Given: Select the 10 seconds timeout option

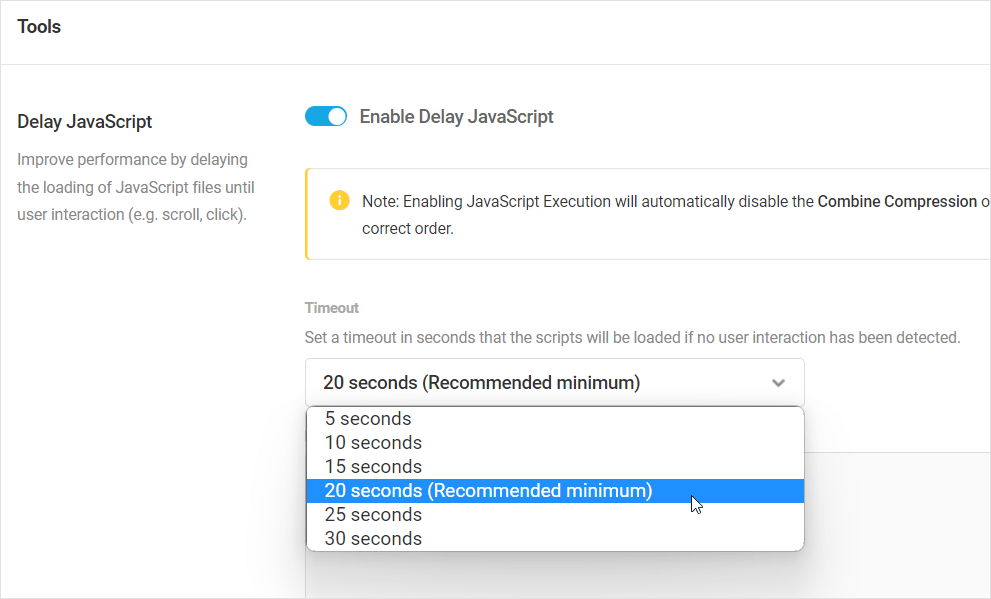Looking at the screenshot, I should (373, 442).
